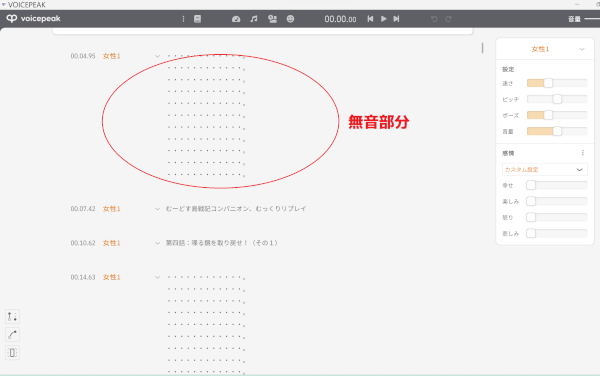Expand chevron of block at 00.04.95
Image resolution: width=600 pixels, height=376 pixels.
[x=157, y=56]
